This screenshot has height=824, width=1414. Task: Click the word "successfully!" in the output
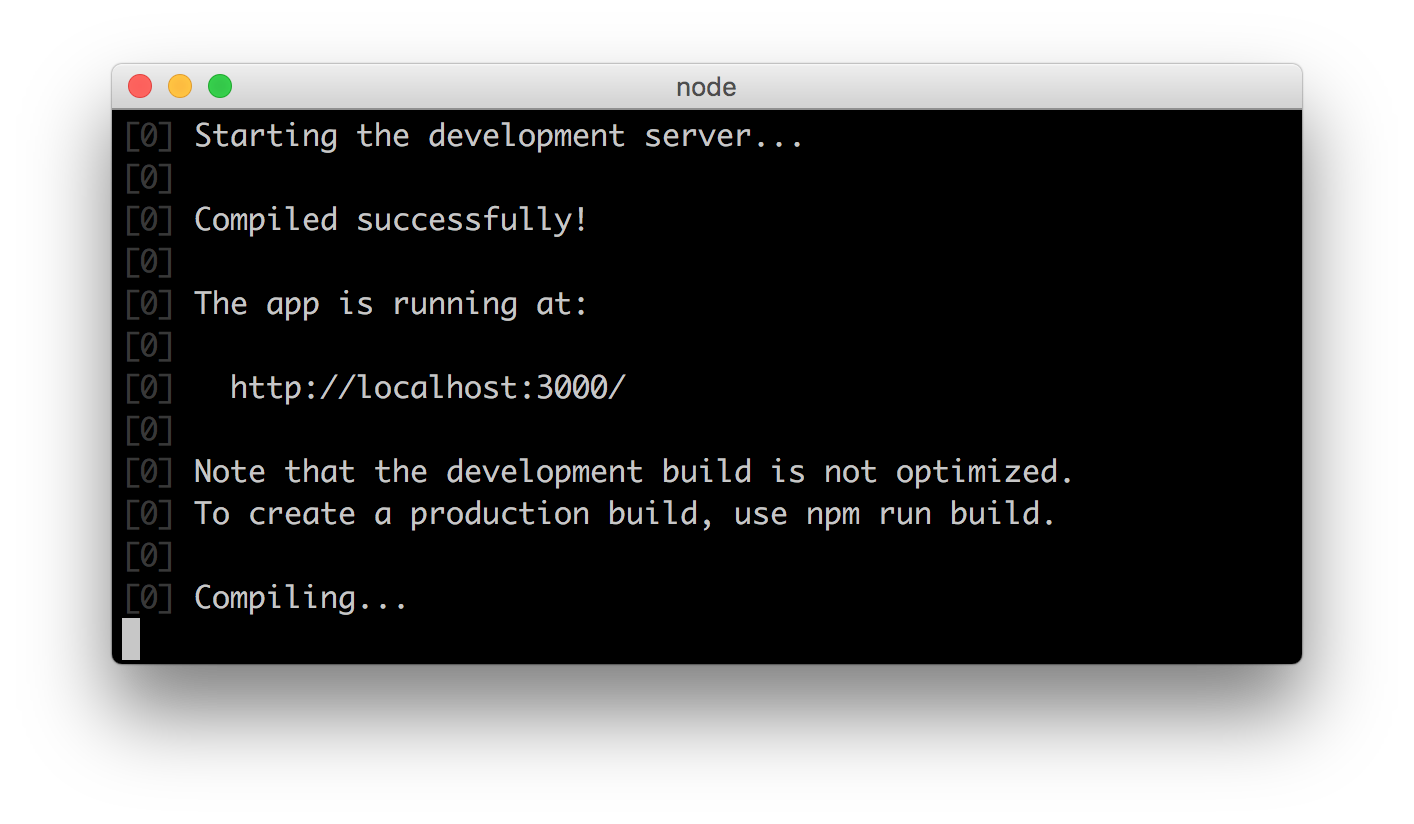(x=472, y=220)
